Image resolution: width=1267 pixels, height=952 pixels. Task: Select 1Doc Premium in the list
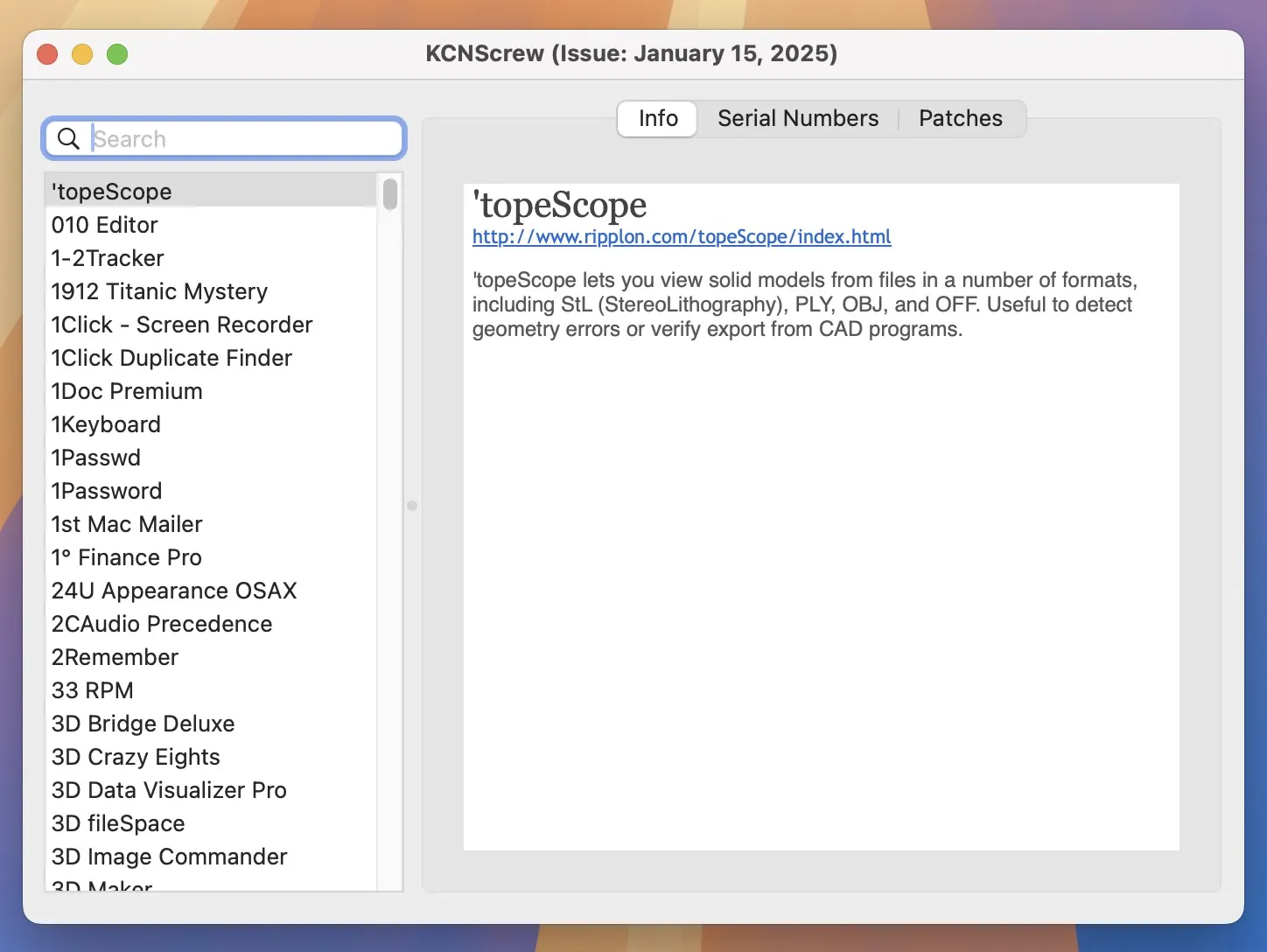(x=211, y=390)
